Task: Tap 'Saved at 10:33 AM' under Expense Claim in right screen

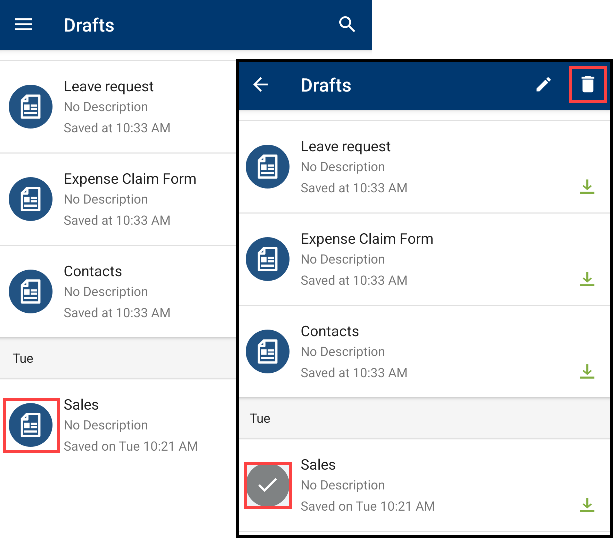Action: click(354, 280)
